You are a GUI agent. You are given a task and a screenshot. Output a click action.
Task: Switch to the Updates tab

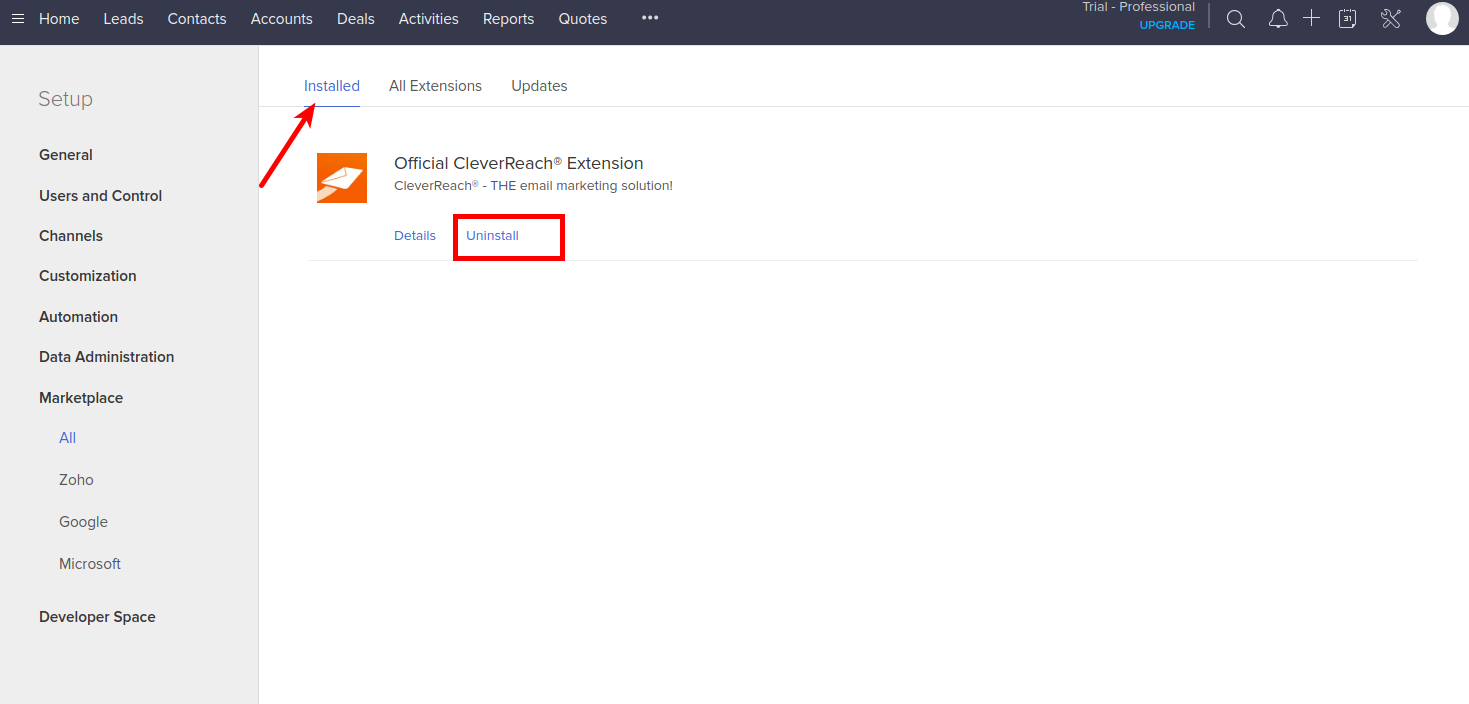click(x=539, y=86)
